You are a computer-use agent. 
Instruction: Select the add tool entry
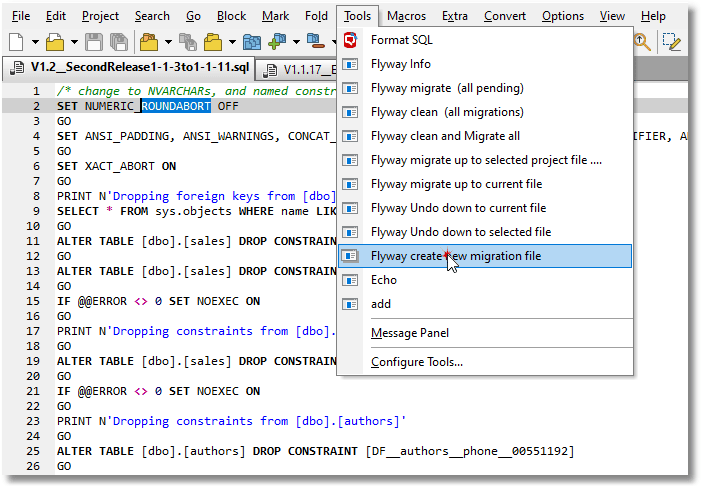pyautogui.click(x=485, y=305)
